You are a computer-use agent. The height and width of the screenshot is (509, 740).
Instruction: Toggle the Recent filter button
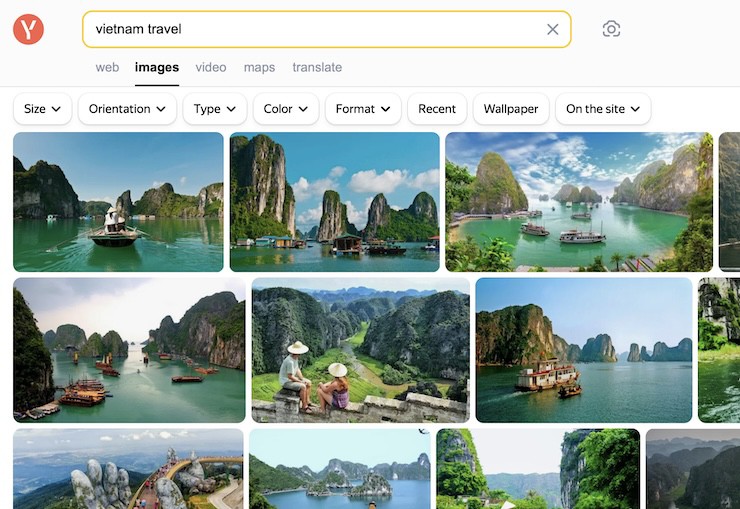[437, 109]
